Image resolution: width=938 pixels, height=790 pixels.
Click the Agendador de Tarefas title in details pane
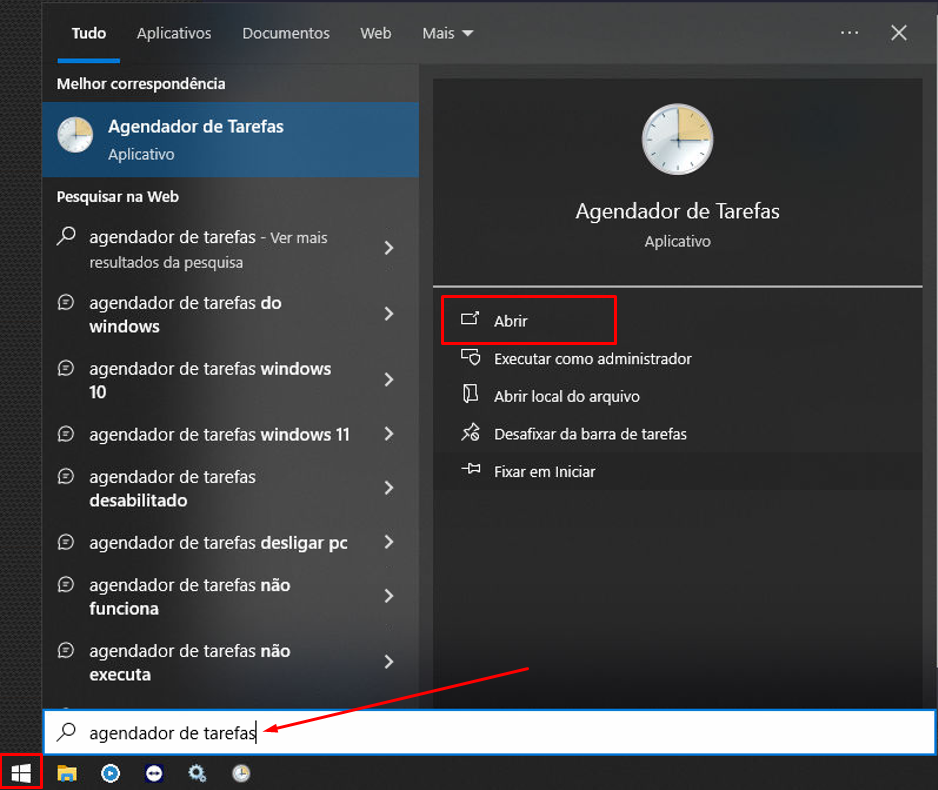(677, 211)
